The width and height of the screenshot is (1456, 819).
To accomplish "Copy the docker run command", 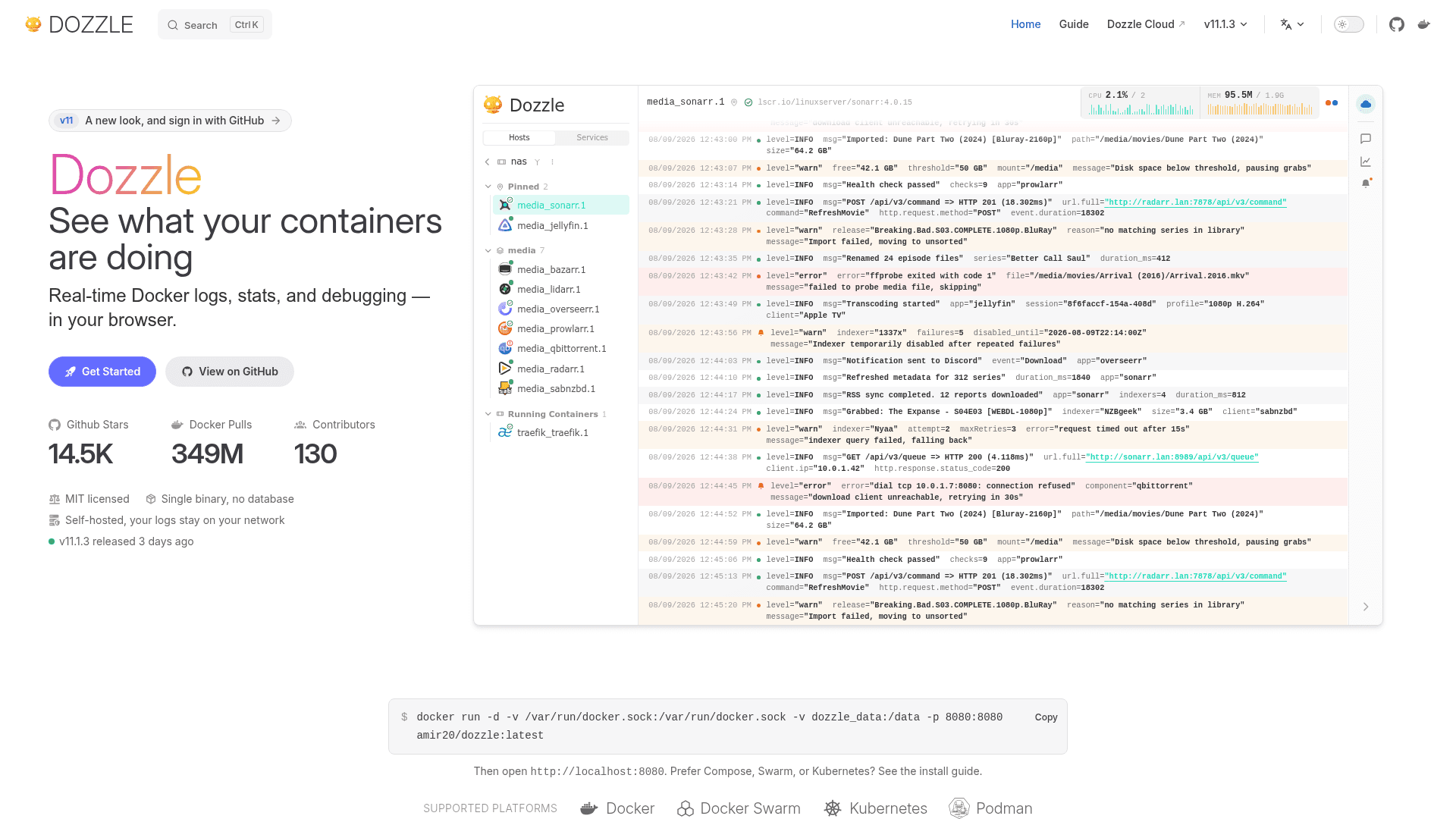I will click(x=1046, y=717).
